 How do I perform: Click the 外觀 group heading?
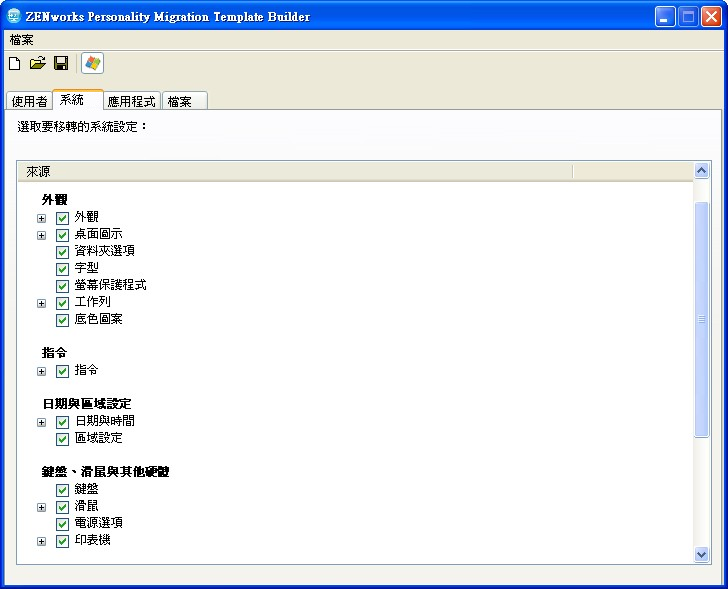tap(54, 200)
